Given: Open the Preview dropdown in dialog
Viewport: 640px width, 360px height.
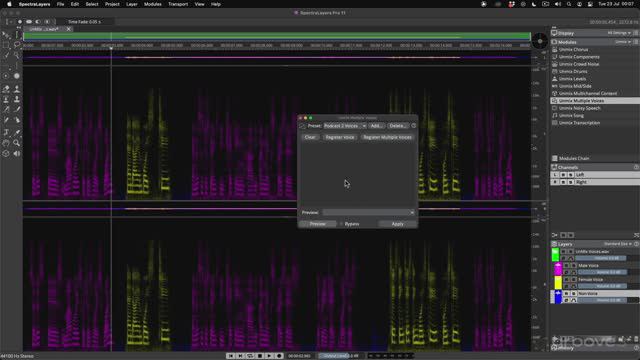Looking at the screenshot, I should click(x=368, y=212).
